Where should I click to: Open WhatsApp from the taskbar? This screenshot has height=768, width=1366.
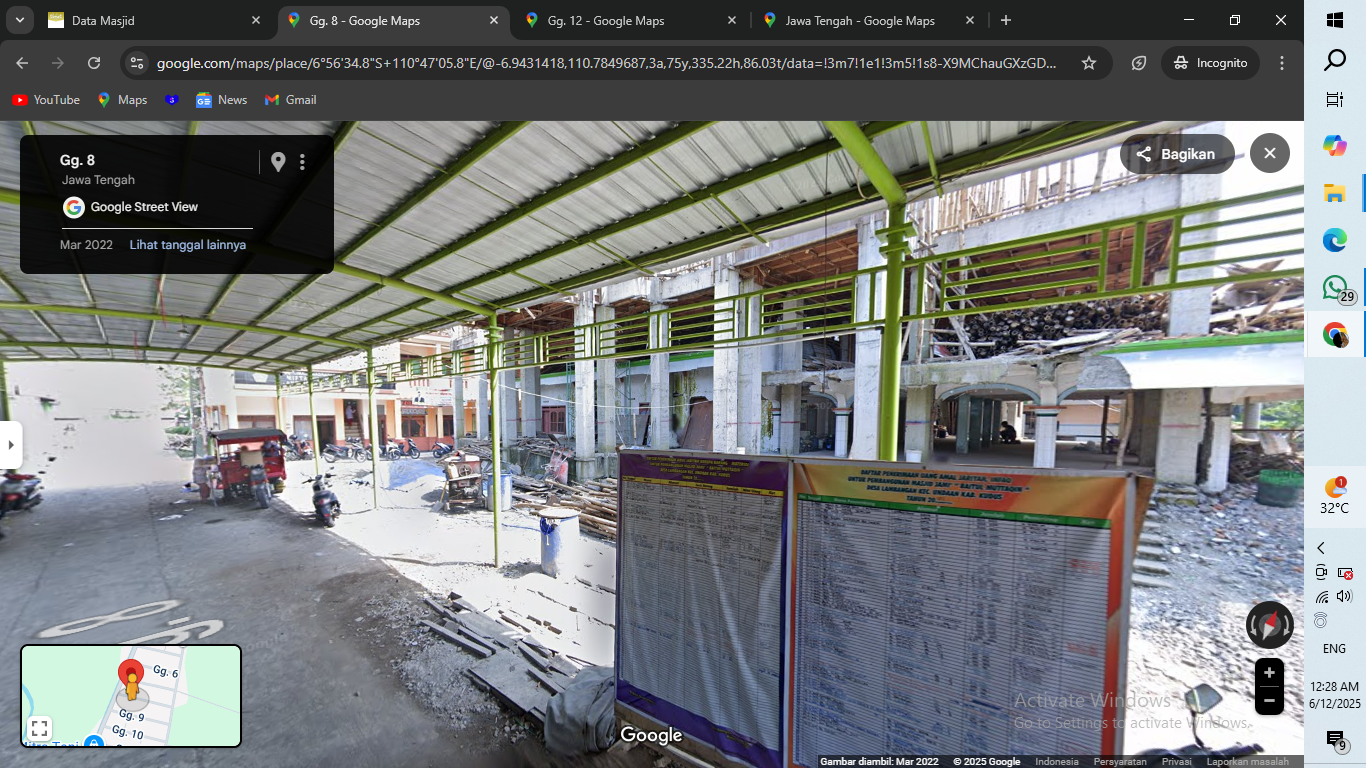tap(1335, 288)
